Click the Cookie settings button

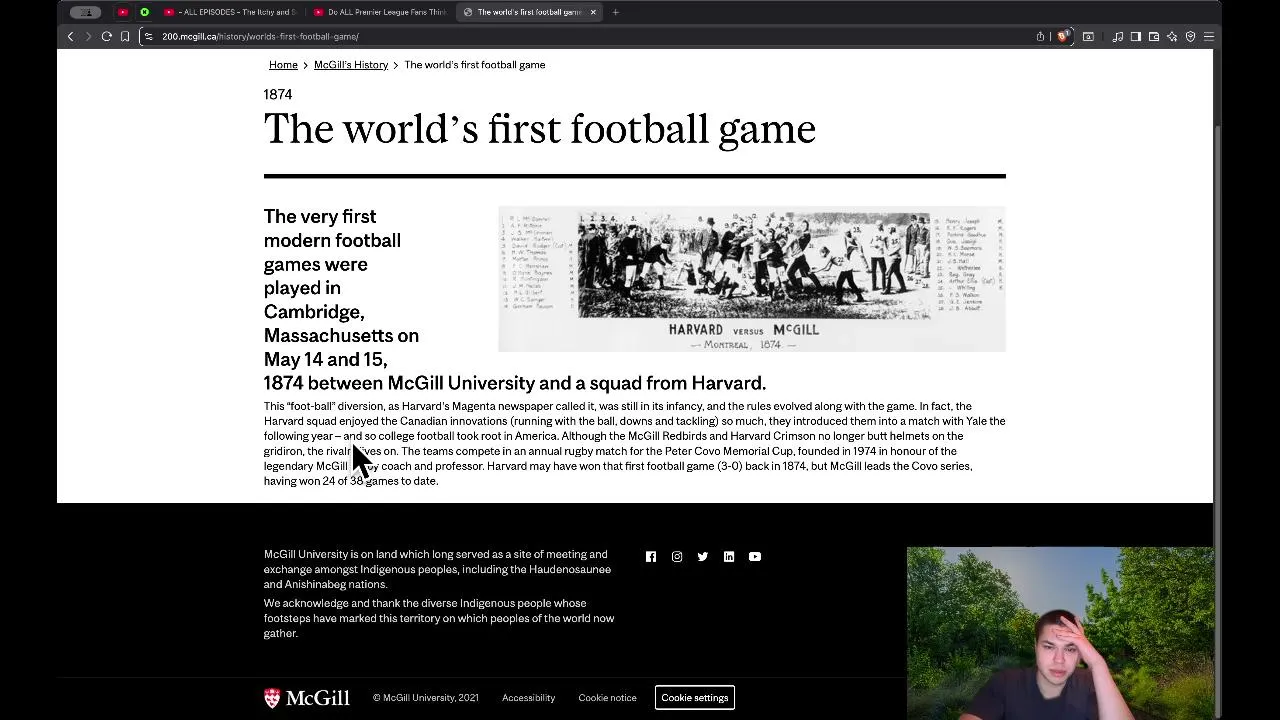[x=695, y=698]
